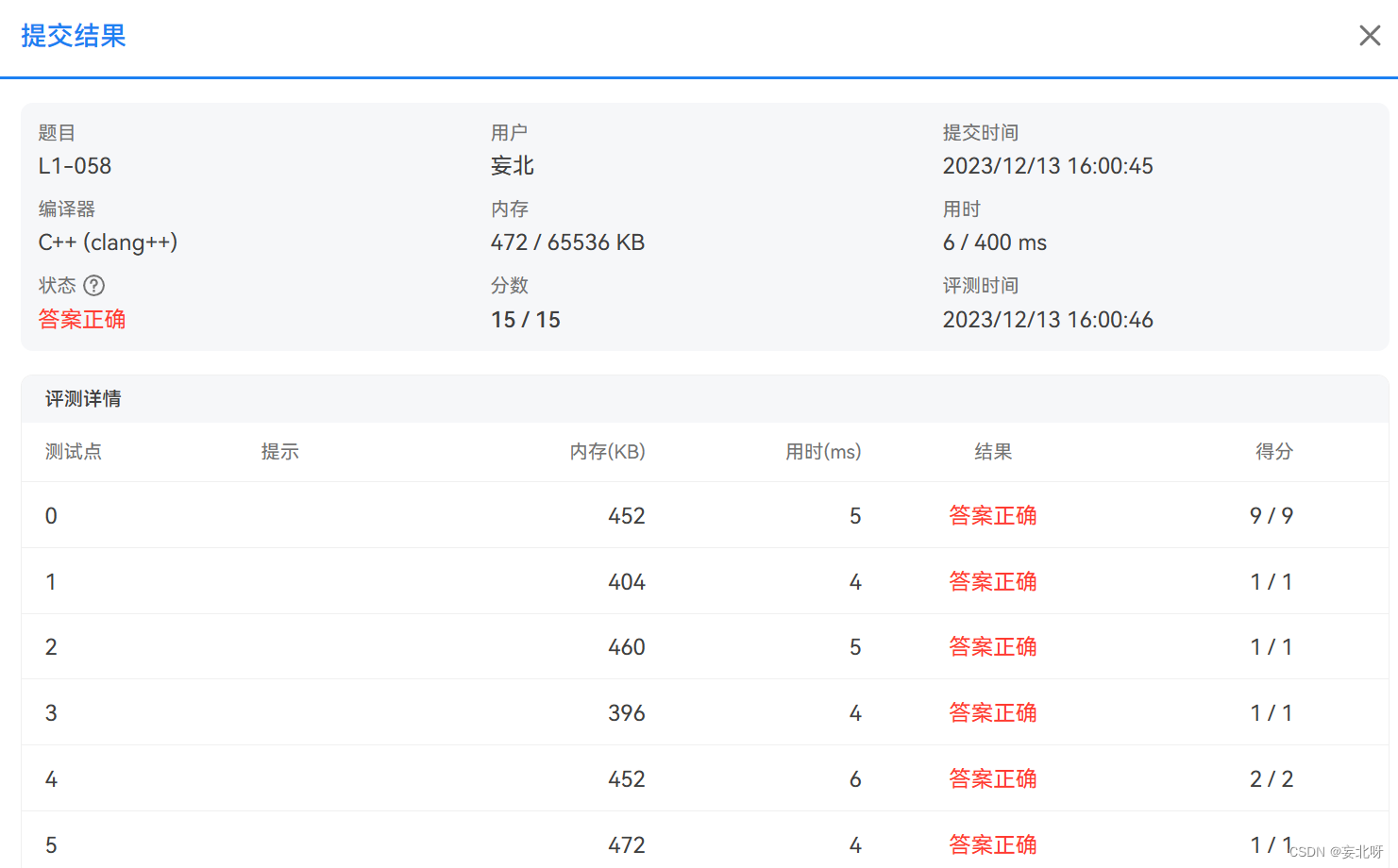Click the 用时(ms) column header
1398x868 pixels.
[x=823, y=452]
